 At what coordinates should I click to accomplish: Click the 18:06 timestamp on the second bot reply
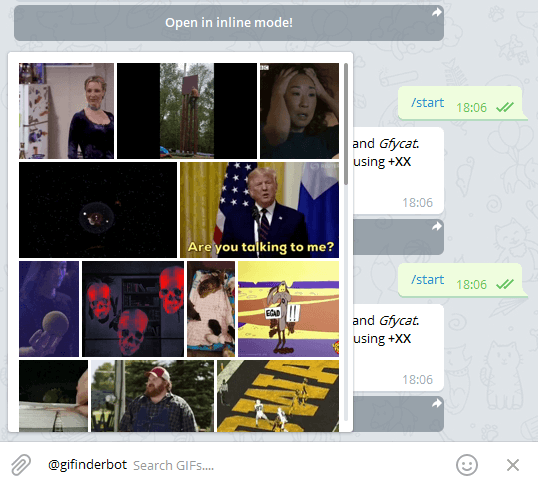point(418,380)
